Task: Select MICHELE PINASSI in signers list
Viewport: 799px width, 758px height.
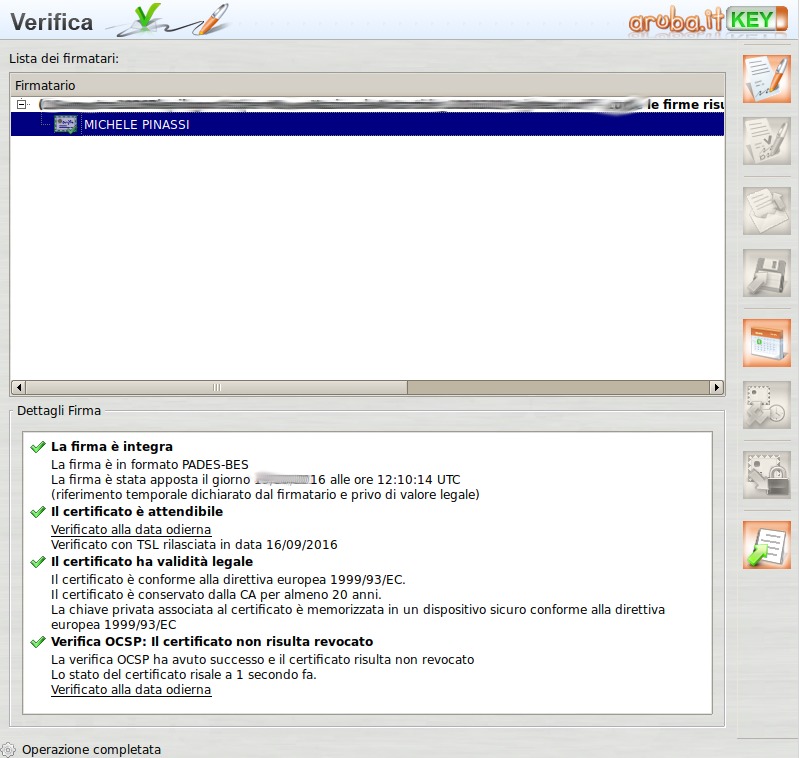Action: pyautogui.click(x=137, y=125)
